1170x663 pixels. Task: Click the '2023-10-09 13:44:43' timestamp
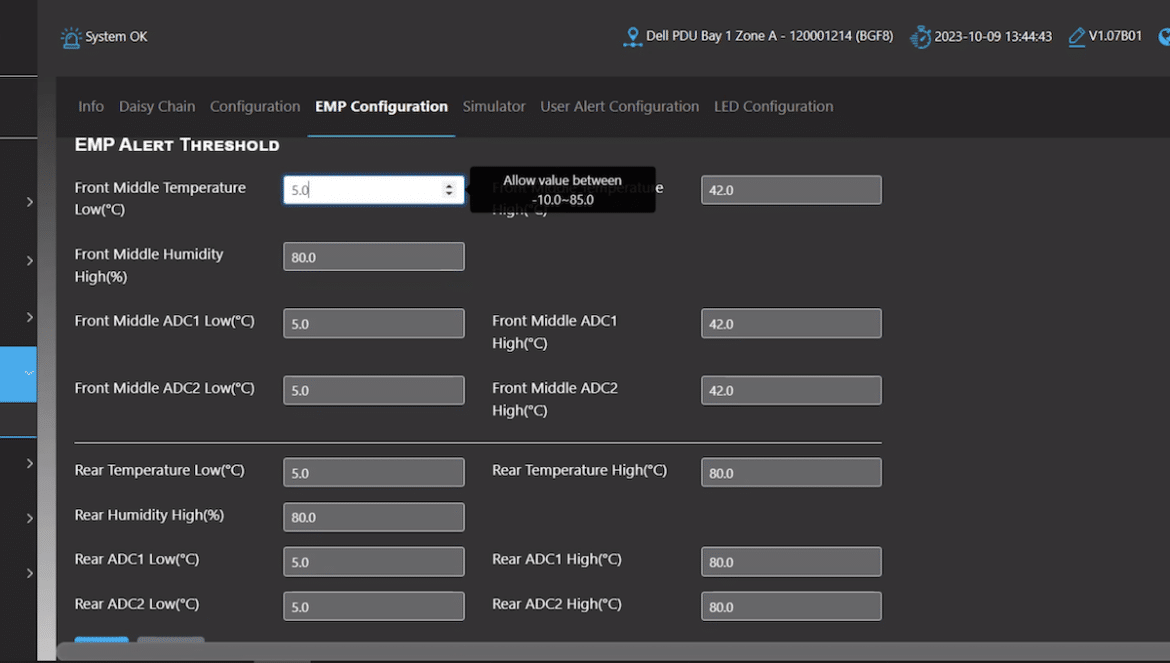click(x=993, y=37)
